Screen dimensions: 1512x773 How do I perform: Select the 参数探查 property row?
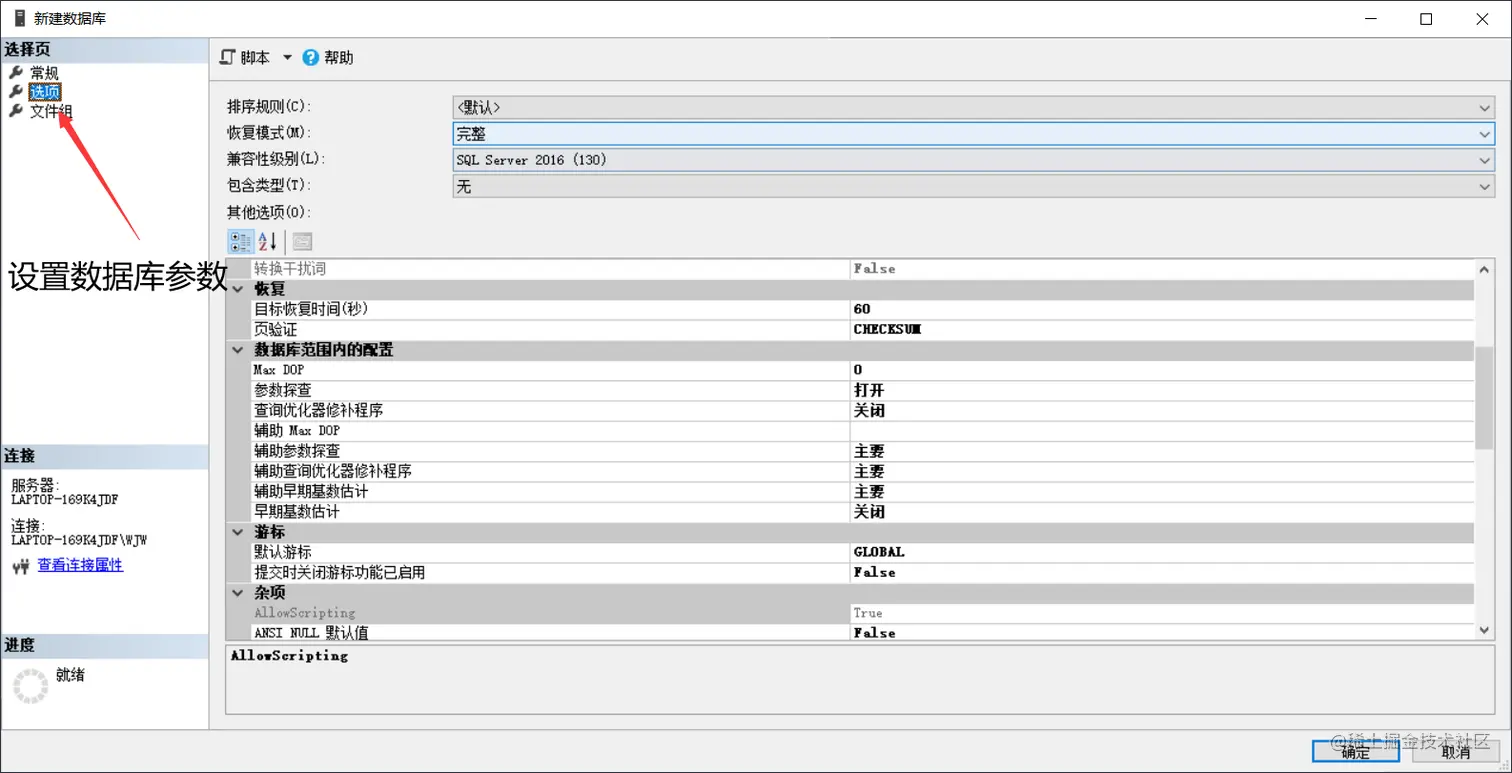tap(861, 390)
